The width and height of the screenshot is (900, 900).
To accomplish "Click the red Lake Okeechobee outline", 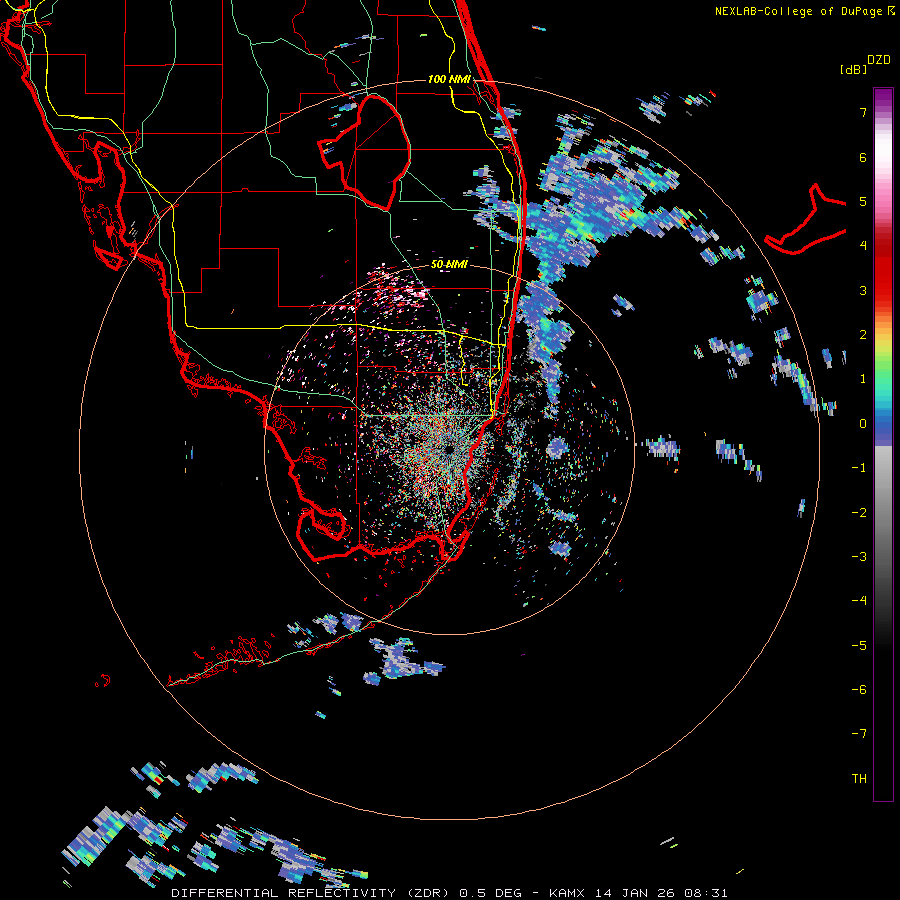I will point(364,153).
